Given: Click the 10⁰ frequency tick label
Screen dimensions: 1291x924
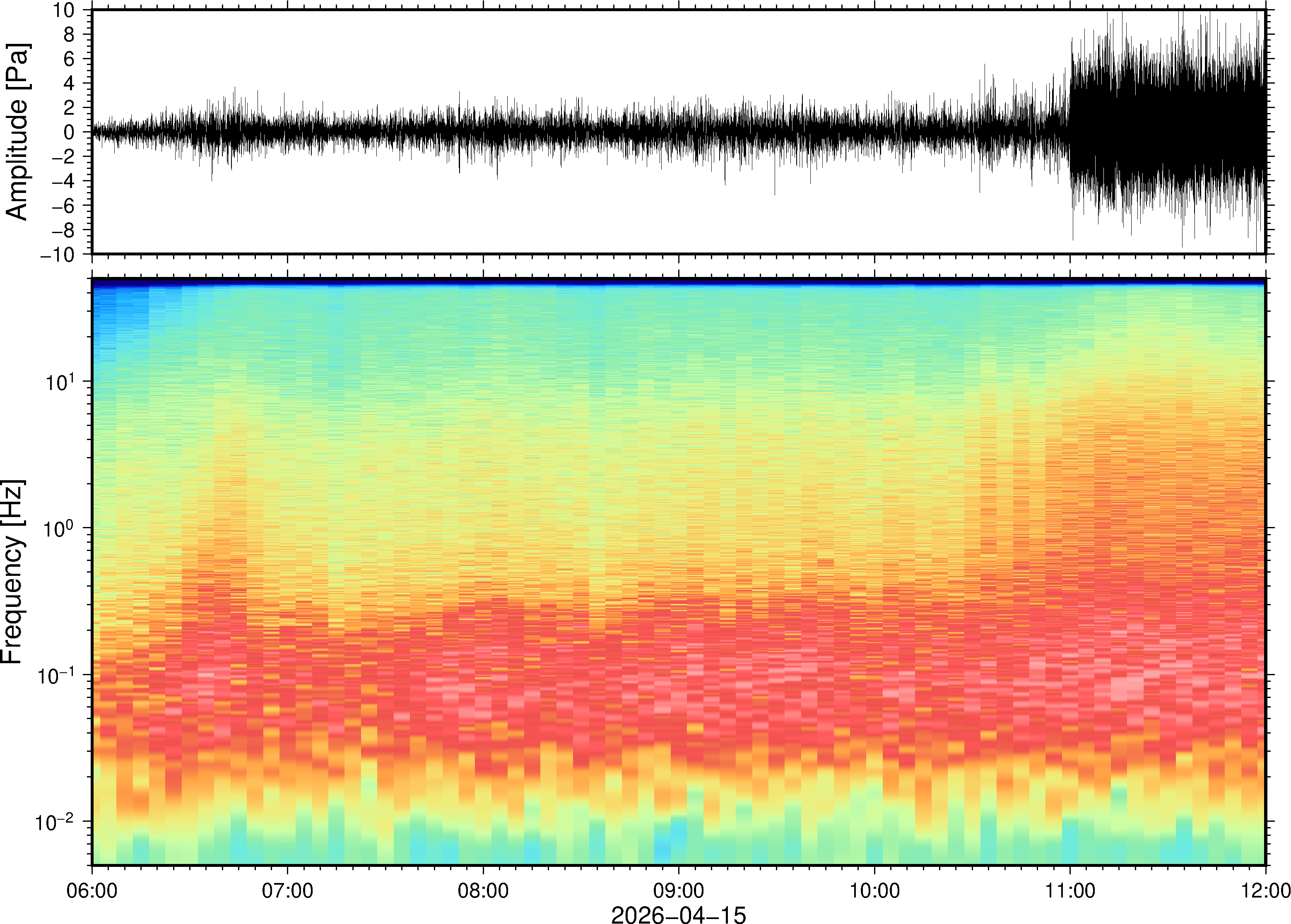Looking at the screenshot, I should (59, 529).
